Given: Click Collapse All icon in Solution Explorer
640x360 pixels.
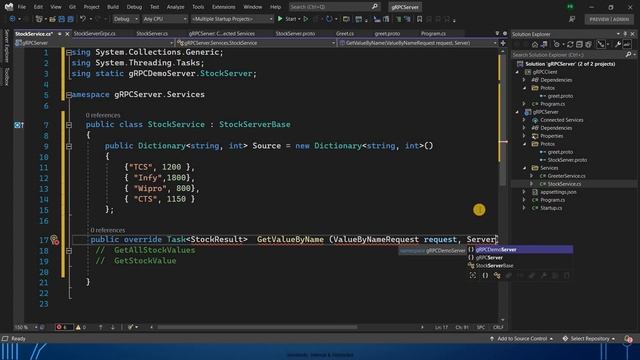Looking at the screenshot, I should (579, 44).
